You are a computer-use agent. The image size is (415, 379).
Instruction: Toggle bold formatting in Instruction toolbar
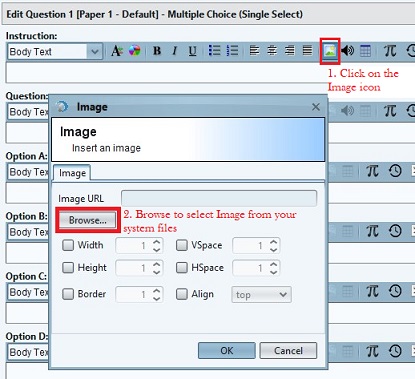pos(157,51)
